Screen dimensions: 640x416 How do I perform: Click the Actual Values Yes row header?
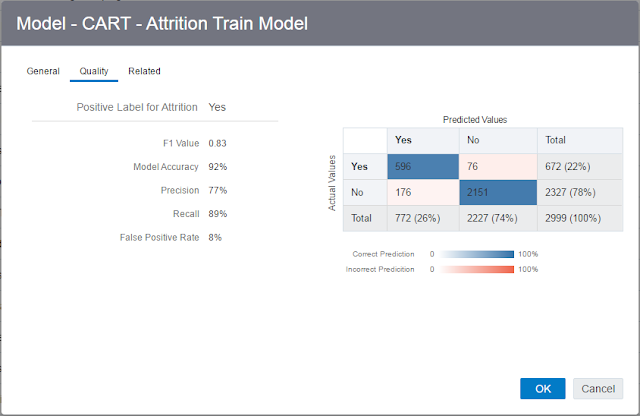tap(365, 167)
